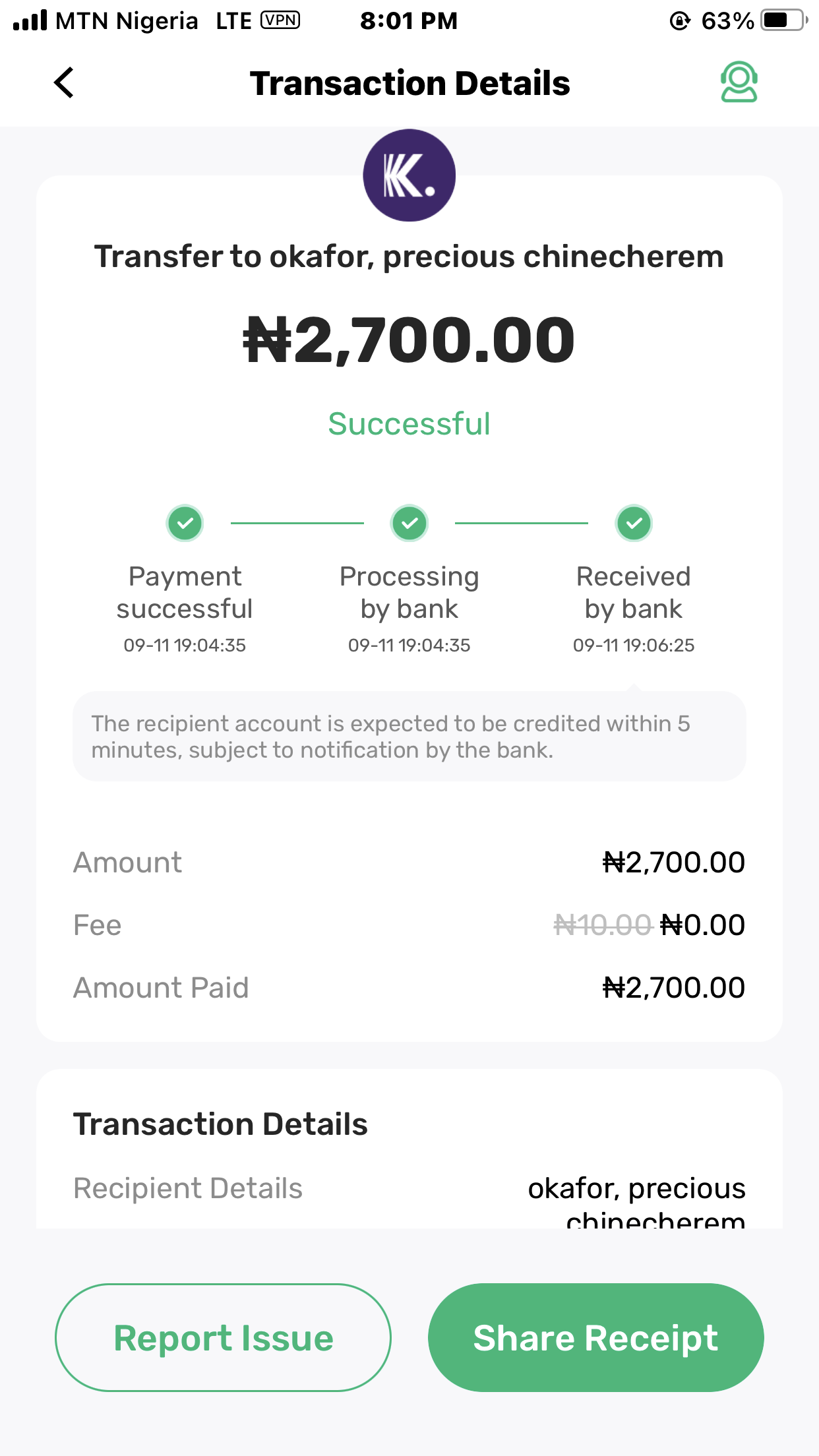819x1456 pixels.
Task: Tap the Processing by bank checkmark icon
Action: click(409, 524)
